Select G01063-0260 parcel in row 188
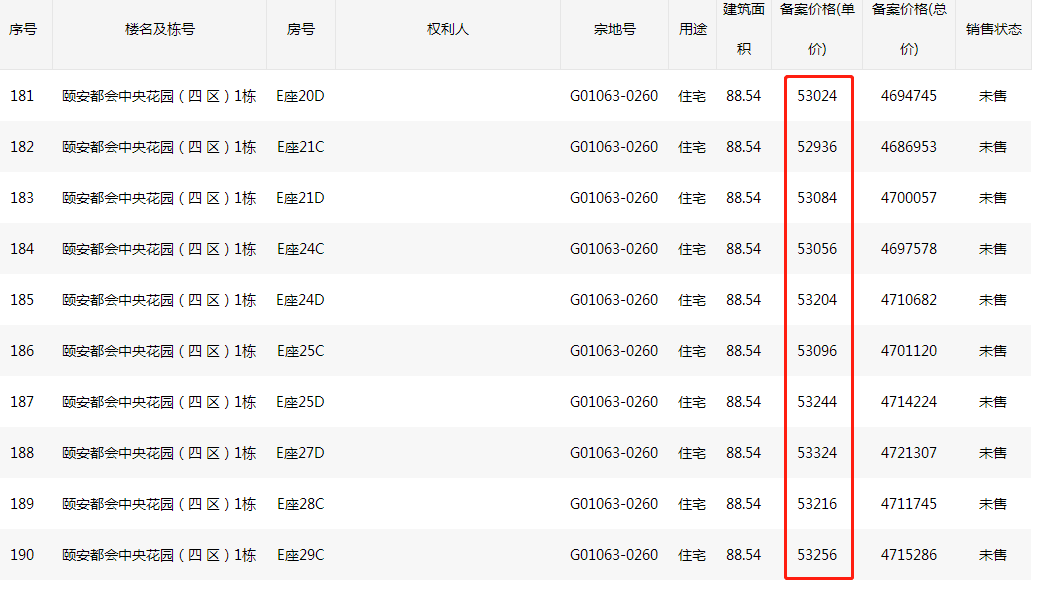 614,453
